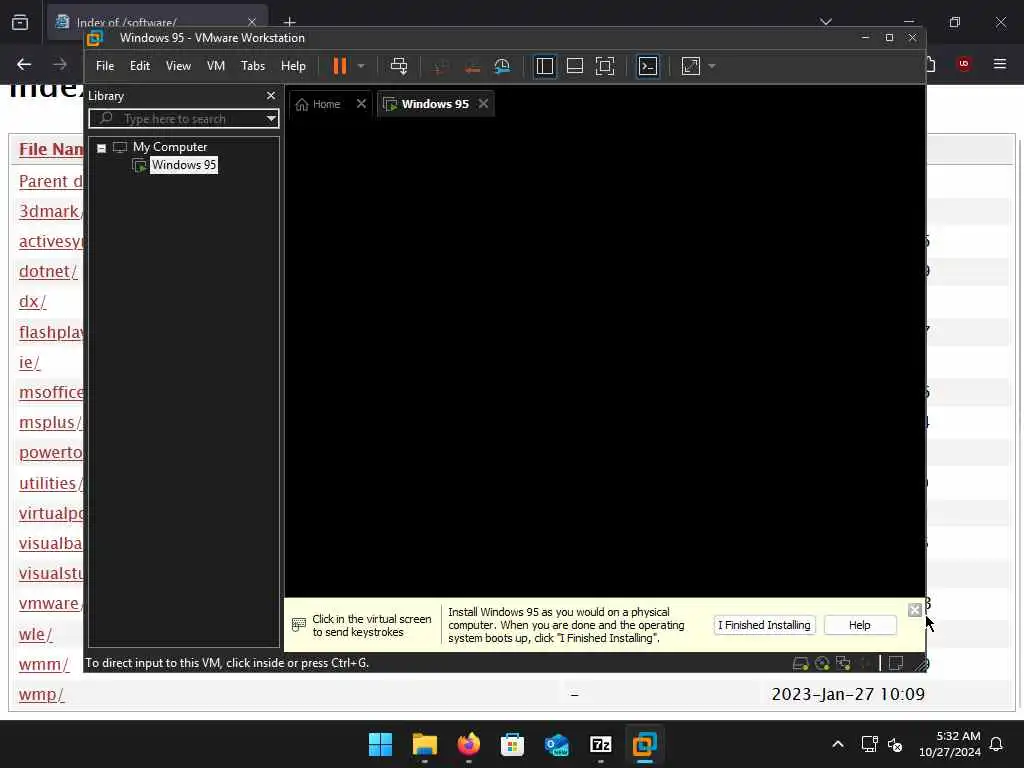Click the stretch guest display icon
1024x768 pixels.
[x=690, y=66]
